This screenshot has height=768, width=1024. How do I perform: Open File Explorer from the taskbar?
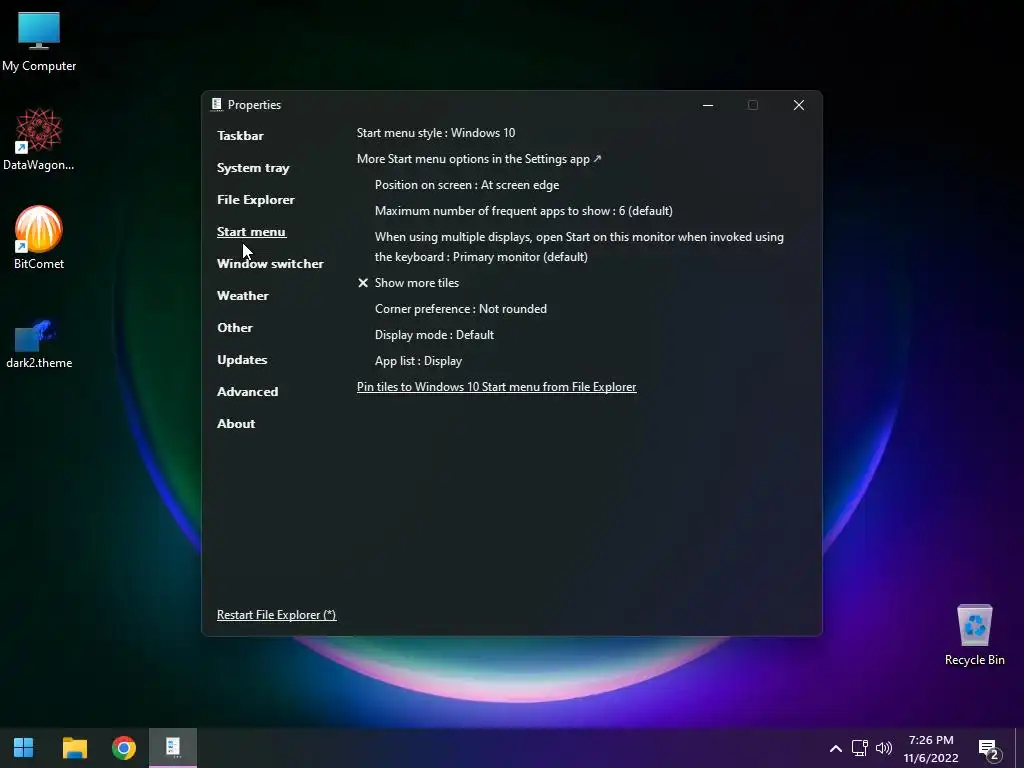click(74, 747)
